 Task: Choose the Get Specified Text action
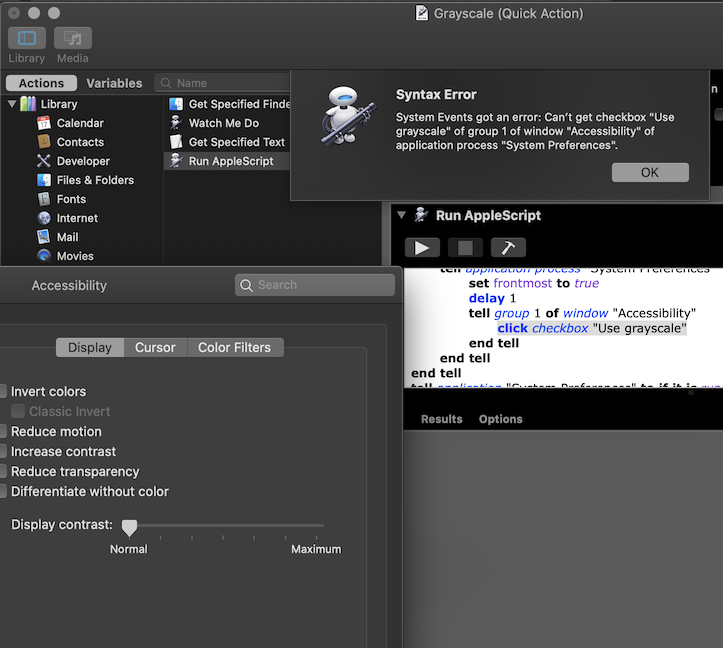tap(227, 142)
